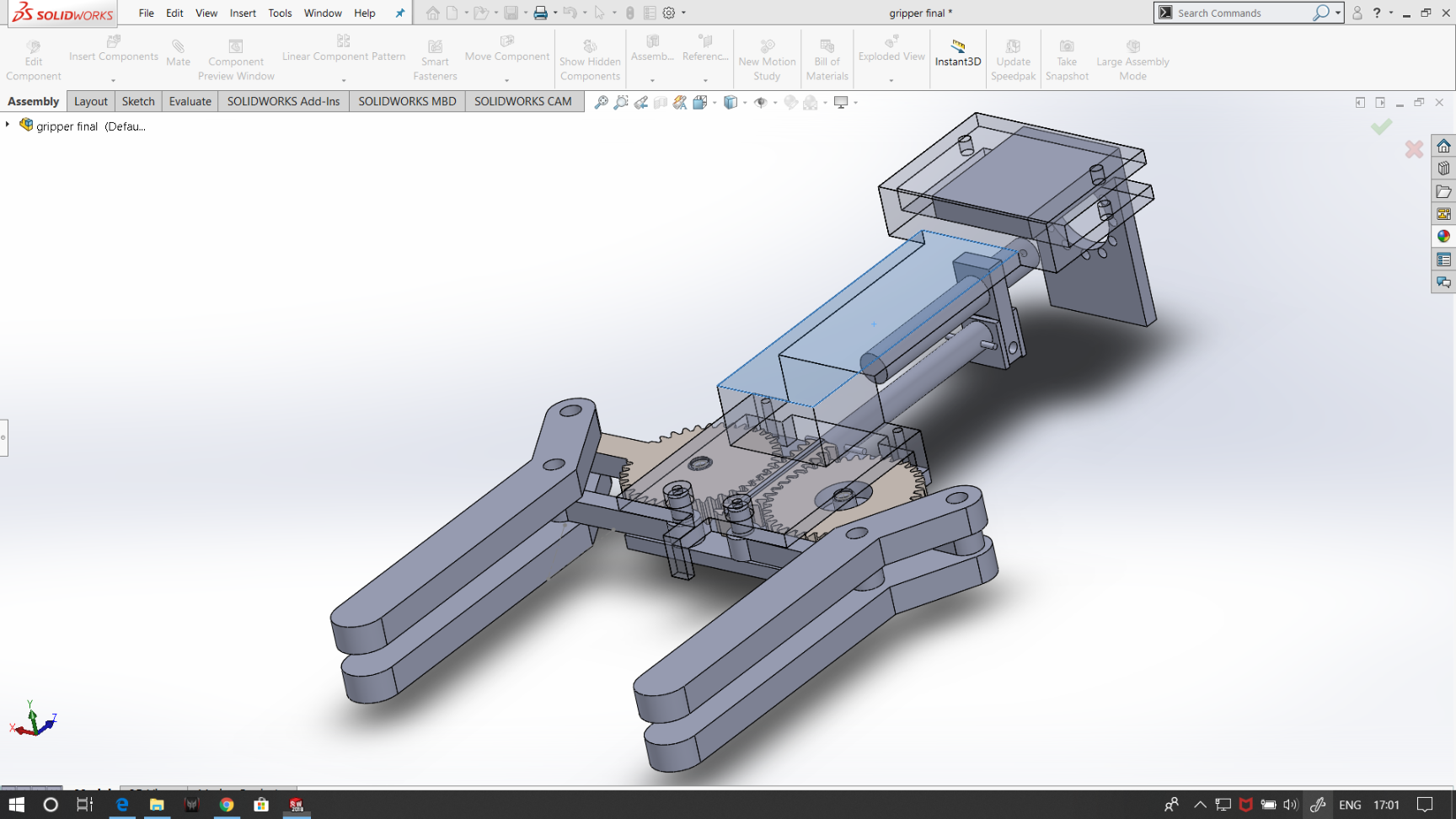
Task: Open the File Explorer task pane tab
Action: pyautogui.click(x=1443, y=191)
